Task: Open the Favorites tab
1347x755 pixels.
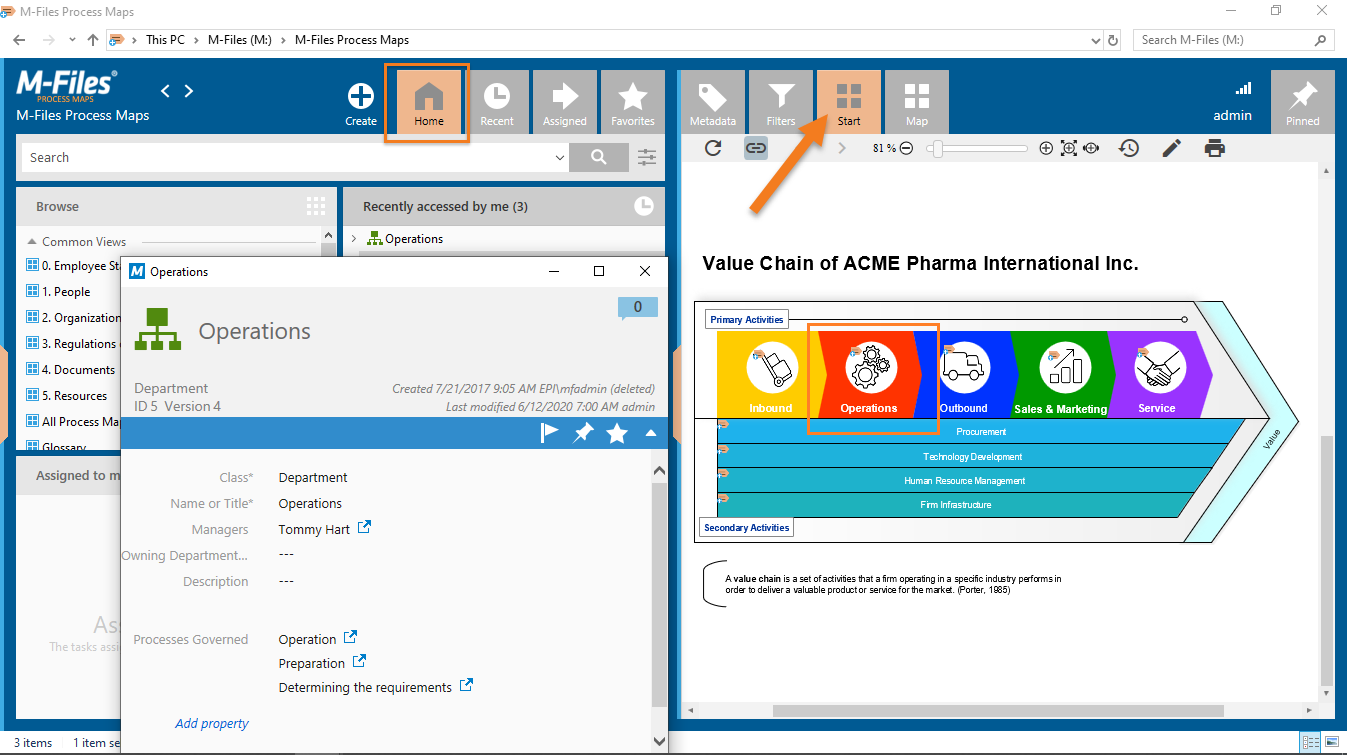Action: tap(633, 103)
